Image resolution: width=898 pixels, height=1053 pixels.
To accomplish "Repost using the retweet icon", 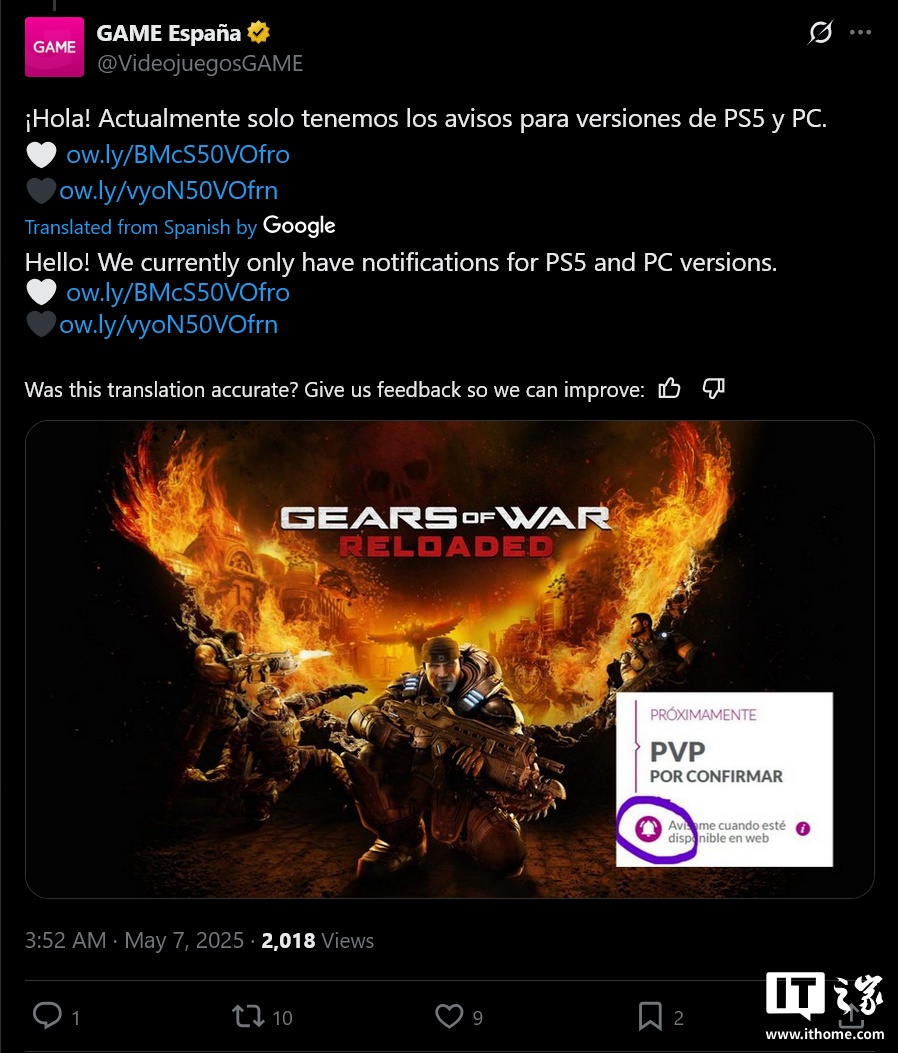I will pyautogui.click(x=248, y=1016).
